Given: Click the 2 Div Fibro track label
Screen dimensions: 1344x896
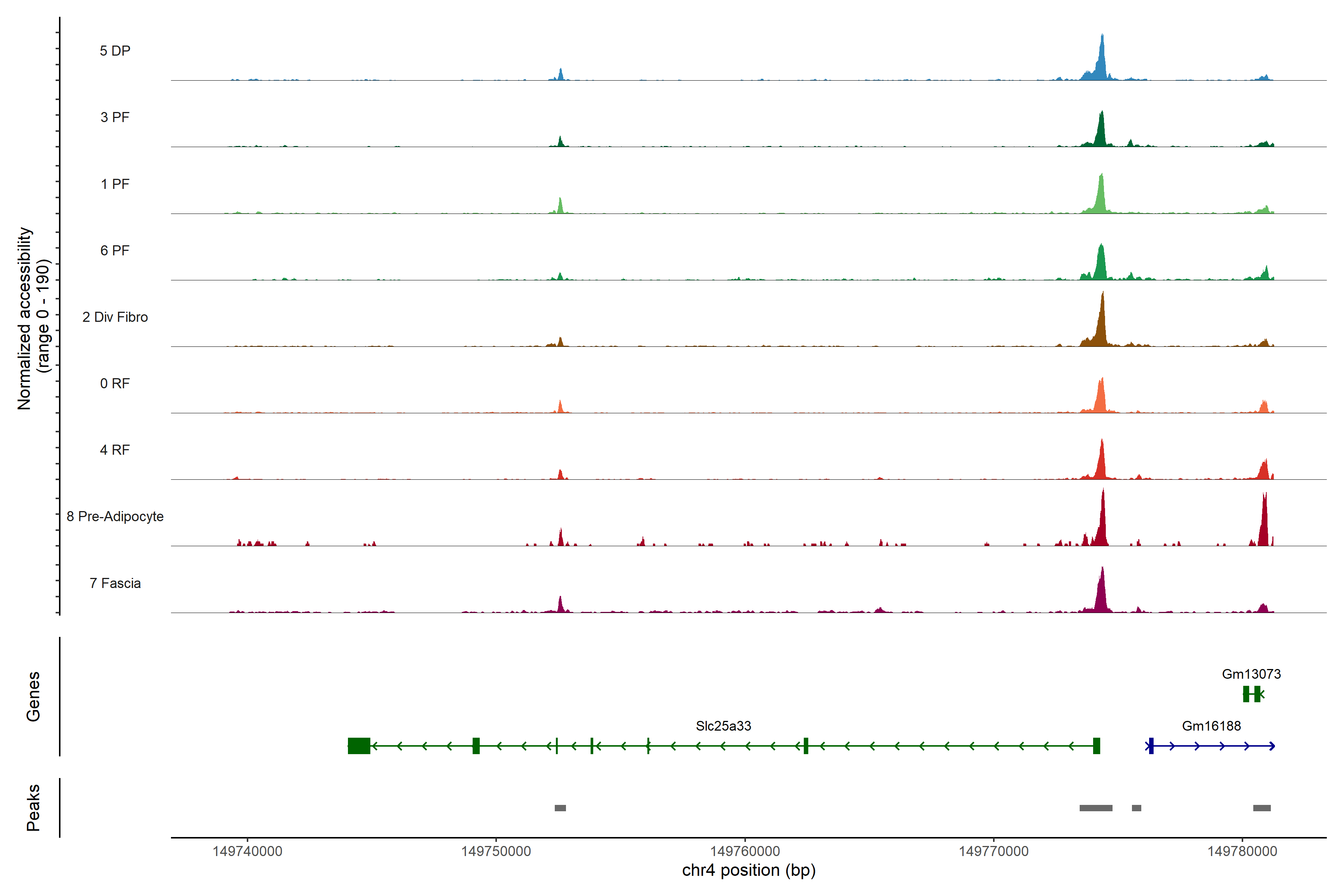Looking at the screenshot, I should pyautogui.click(x=115, y=317).
